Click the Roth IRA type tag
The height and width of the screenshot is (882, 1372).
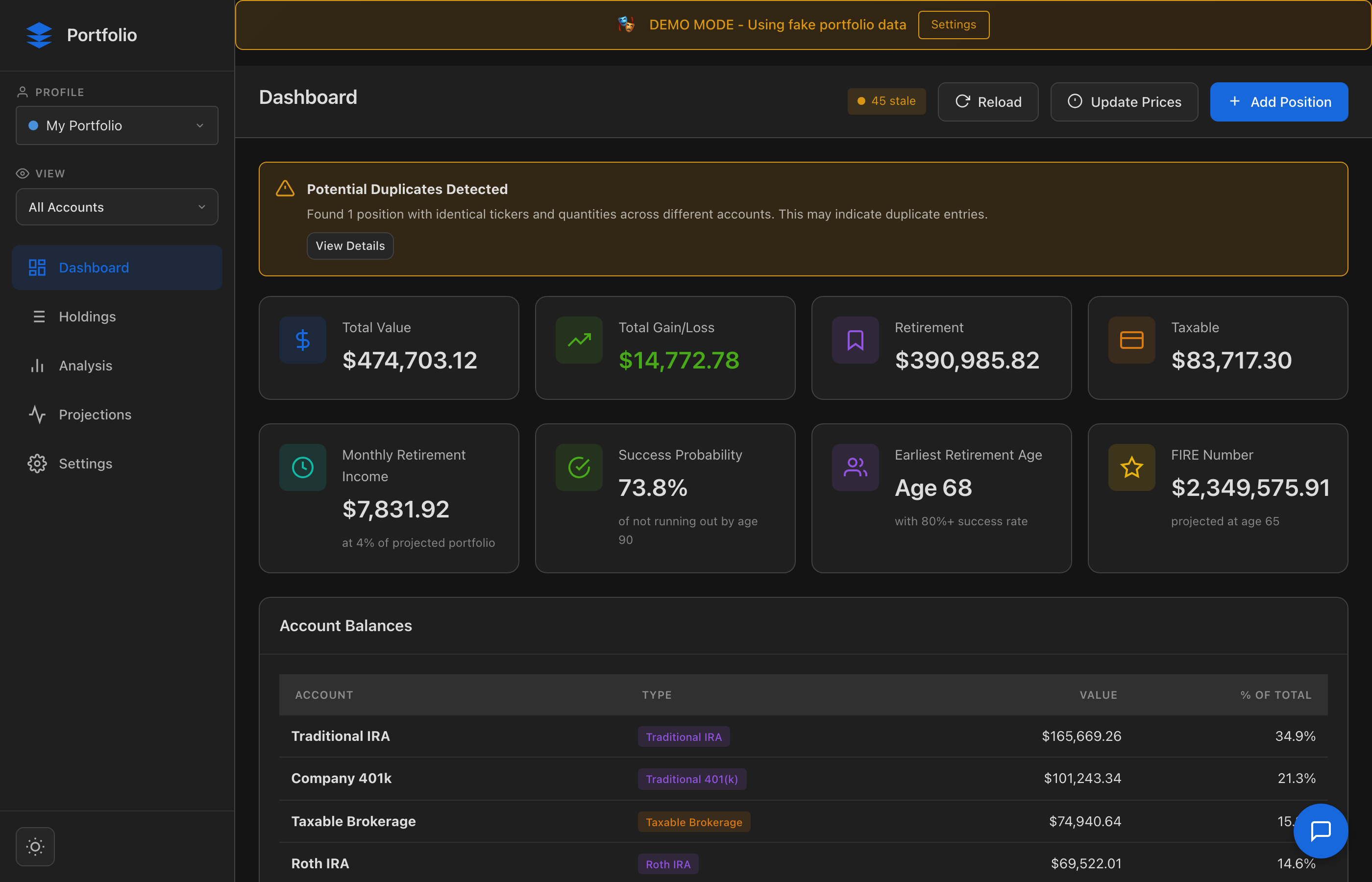coord(668,864)
